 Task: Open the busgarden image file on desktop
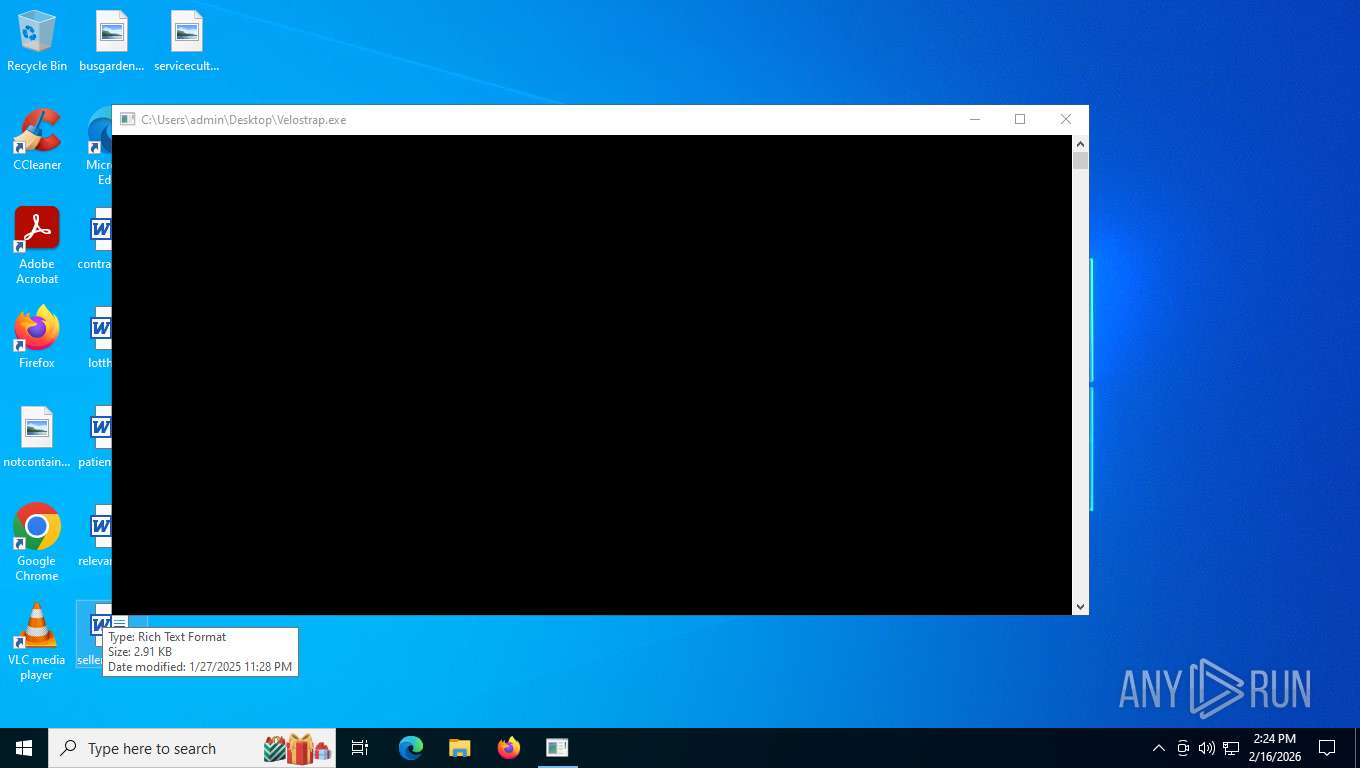click(112, 41)
